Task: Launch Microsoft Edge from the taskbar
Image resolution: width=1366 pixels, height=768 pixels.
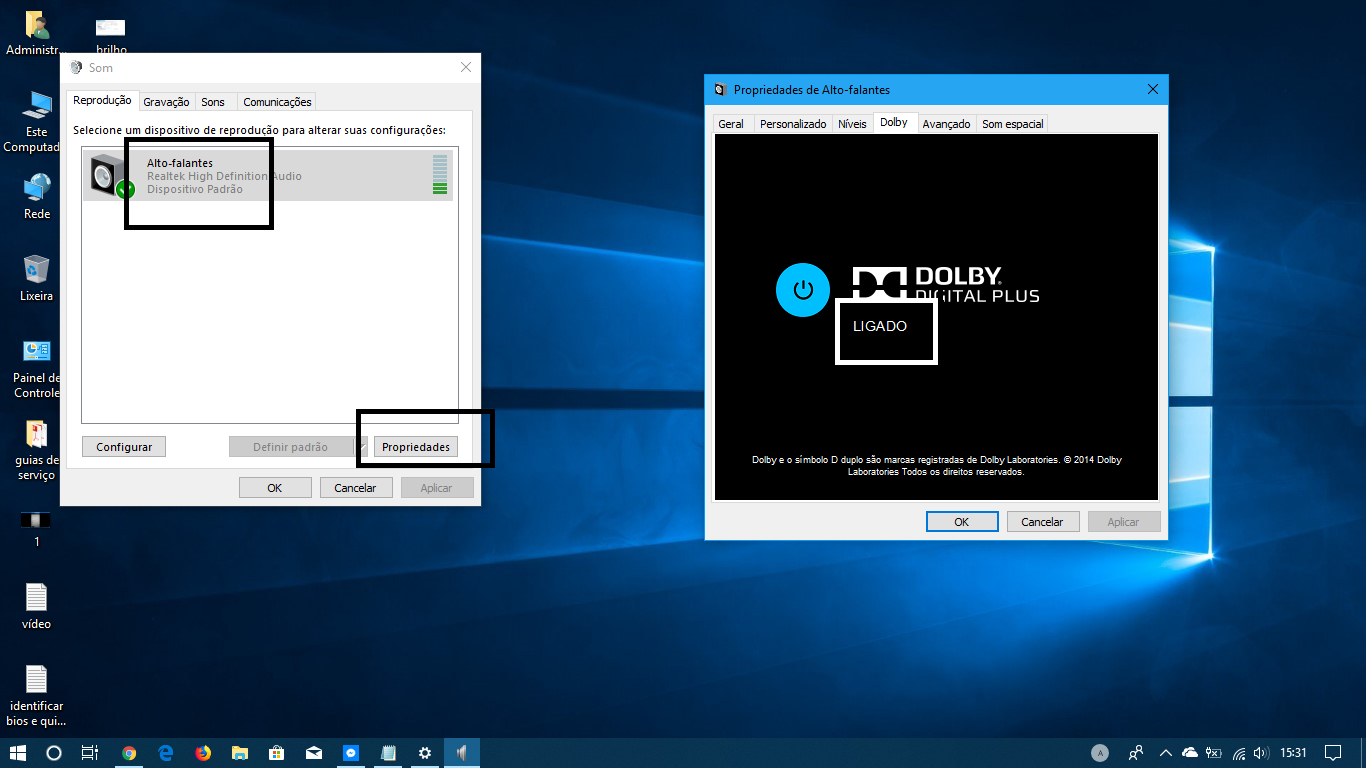Action: [166, 753]
